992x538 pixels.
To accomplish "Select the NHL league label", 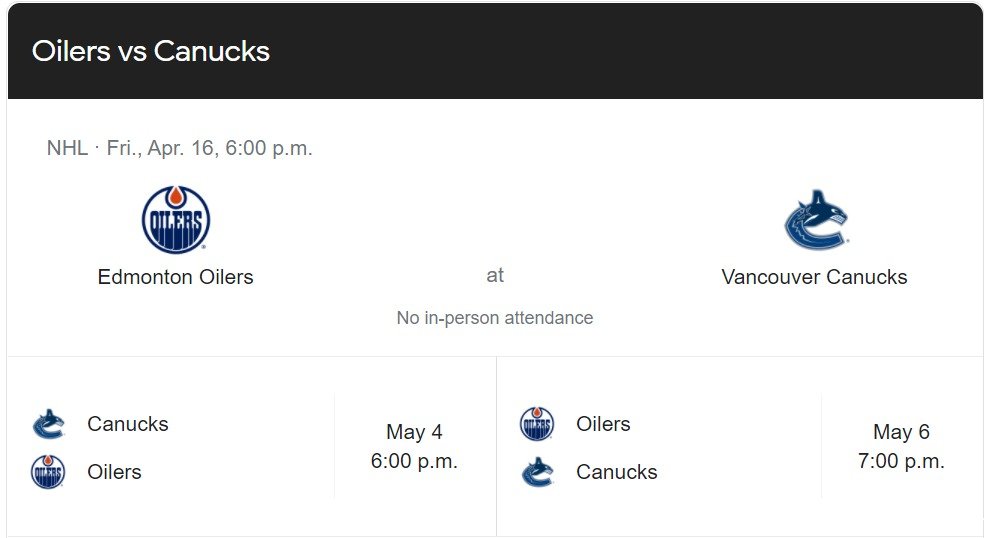I will click(67, 148).
